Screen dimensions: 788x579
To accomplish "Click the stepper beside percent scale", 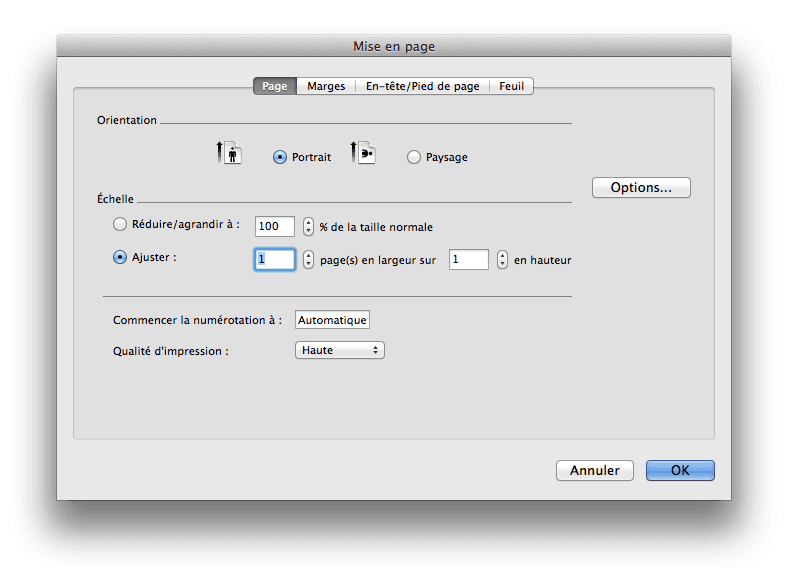I will coord(308,226).
